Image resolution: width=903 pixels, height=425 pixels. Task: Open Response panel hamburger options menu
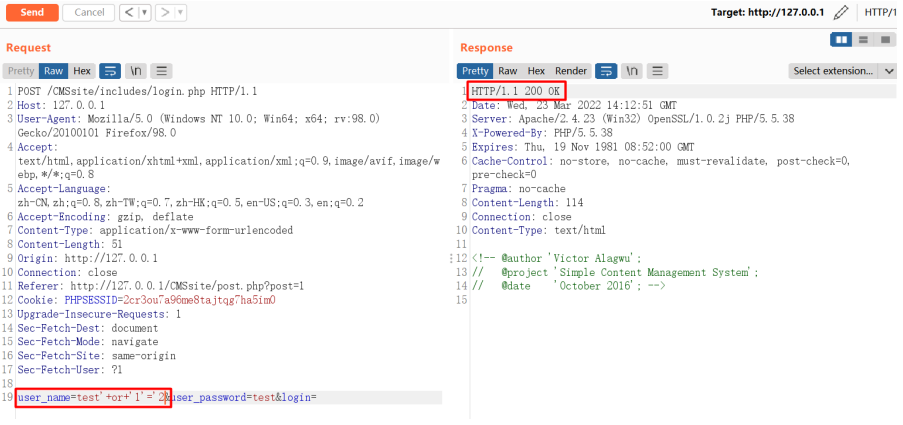click(x=658, y=71)
